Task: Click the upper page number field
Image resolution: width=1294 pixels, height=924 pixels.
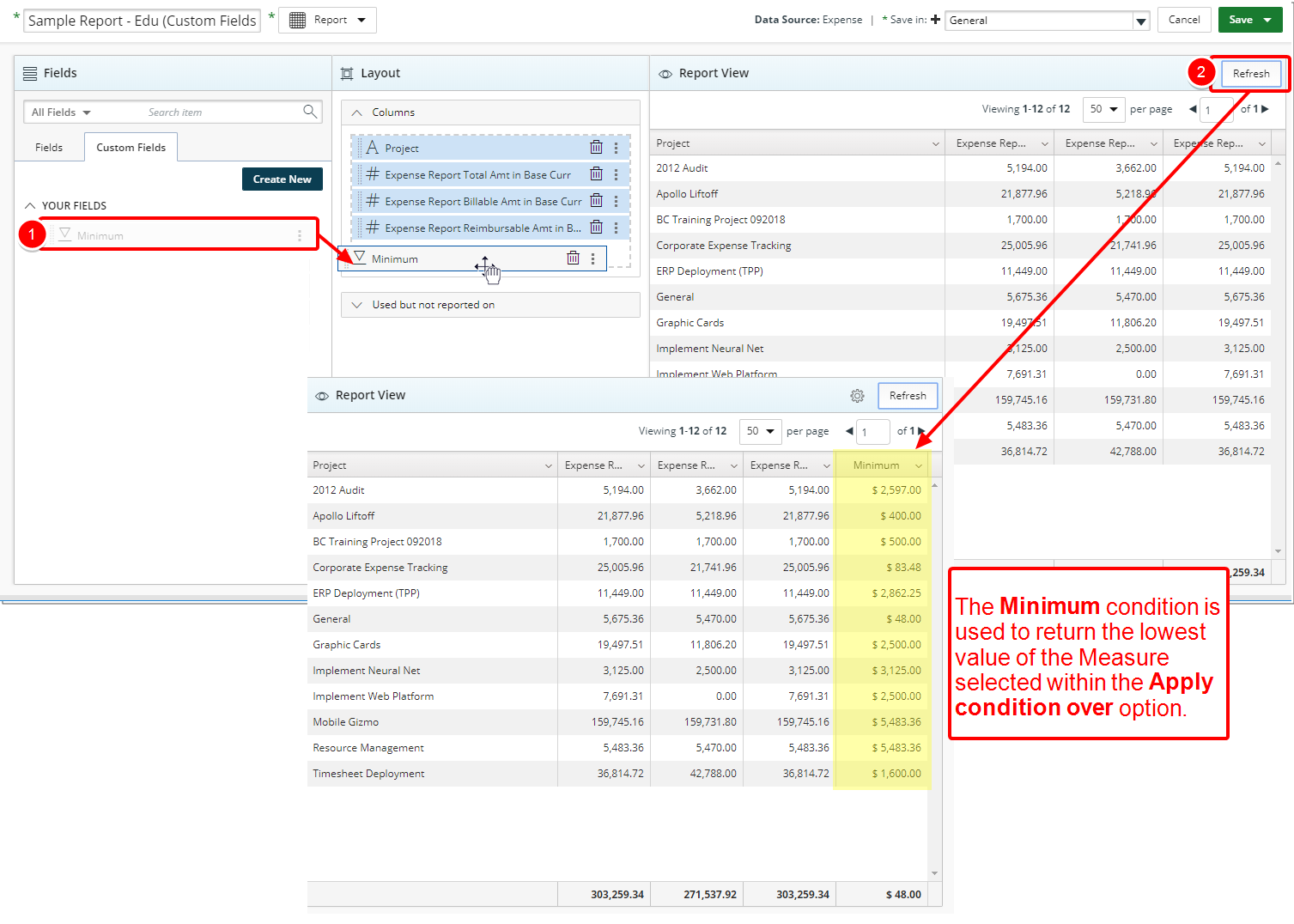Action: pyautogui.click(x=1218, y=110)
